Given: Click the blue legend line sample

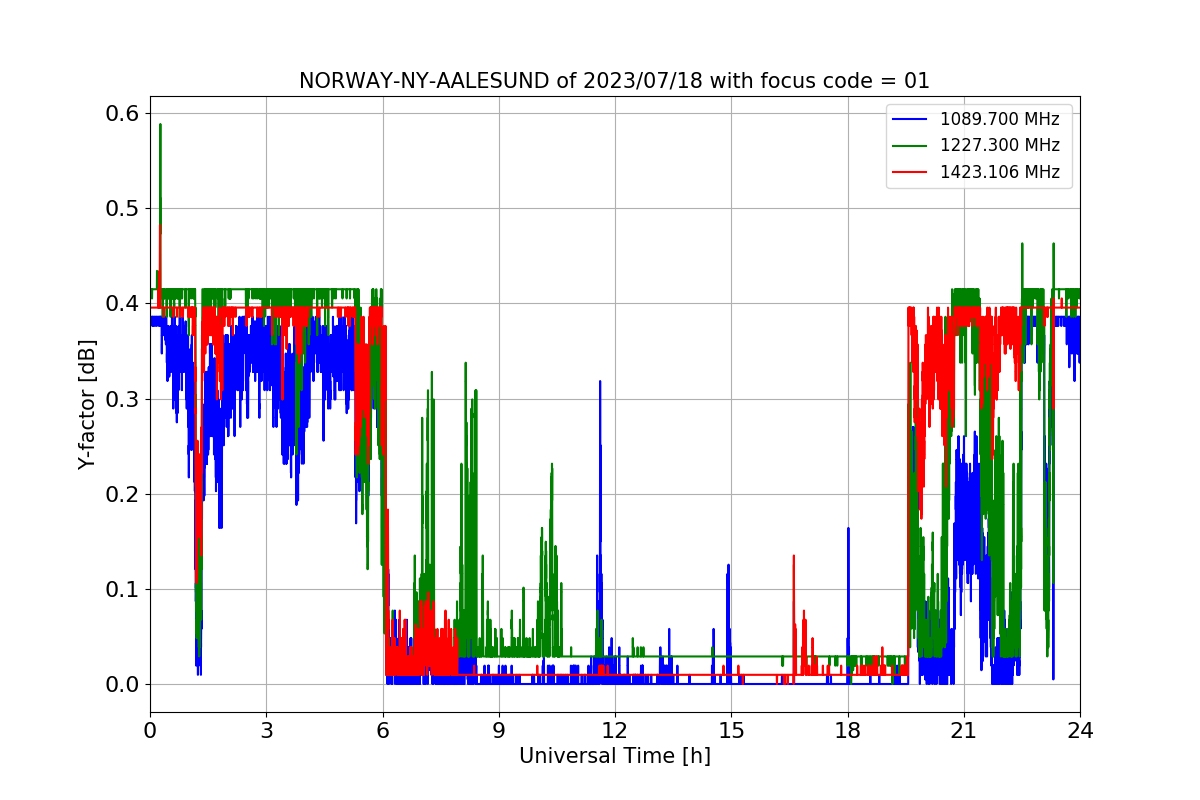Looking at the screenshot, I should pyautogui.click(x=911, y=119).
